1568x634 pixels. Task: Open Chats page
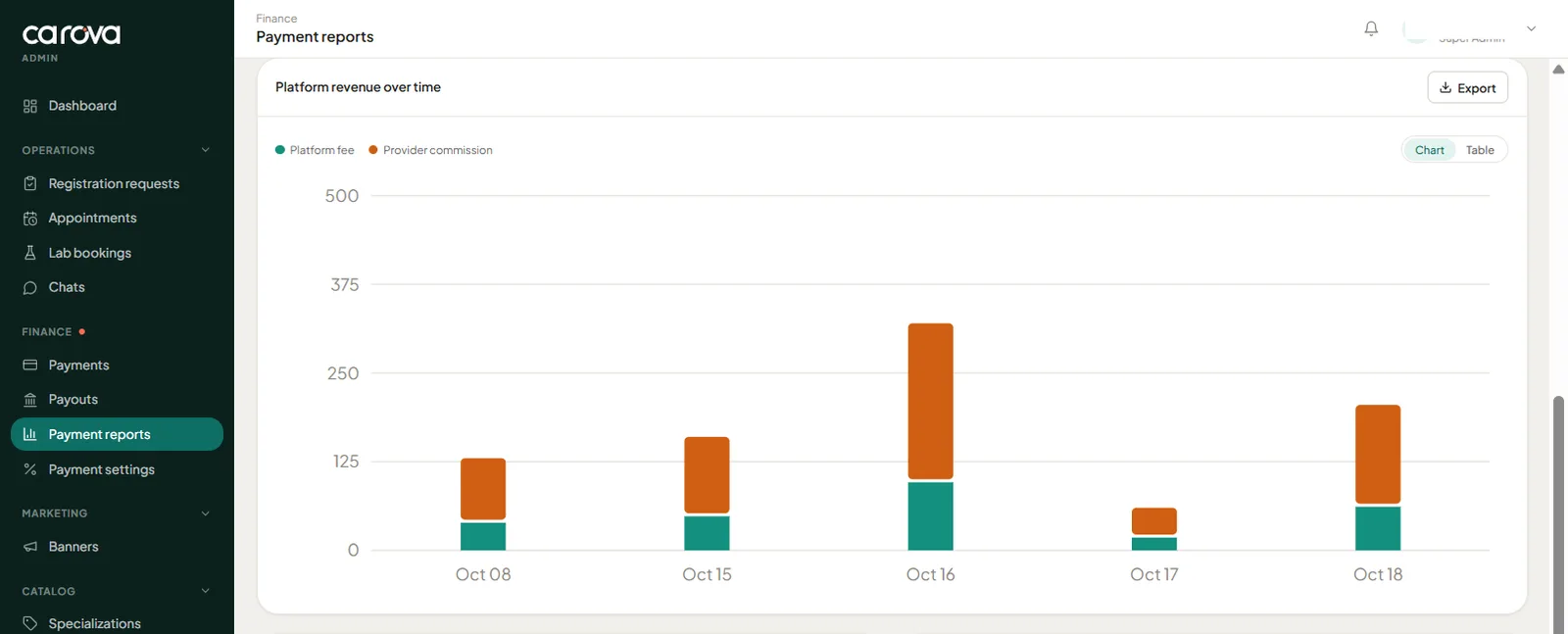117,287
